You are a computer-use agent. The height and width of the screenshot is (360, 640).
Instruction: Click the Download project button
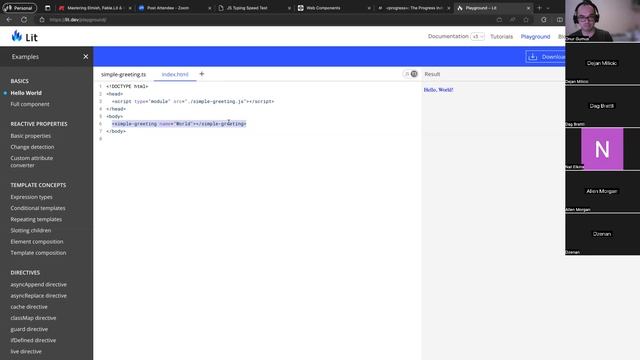545,57
